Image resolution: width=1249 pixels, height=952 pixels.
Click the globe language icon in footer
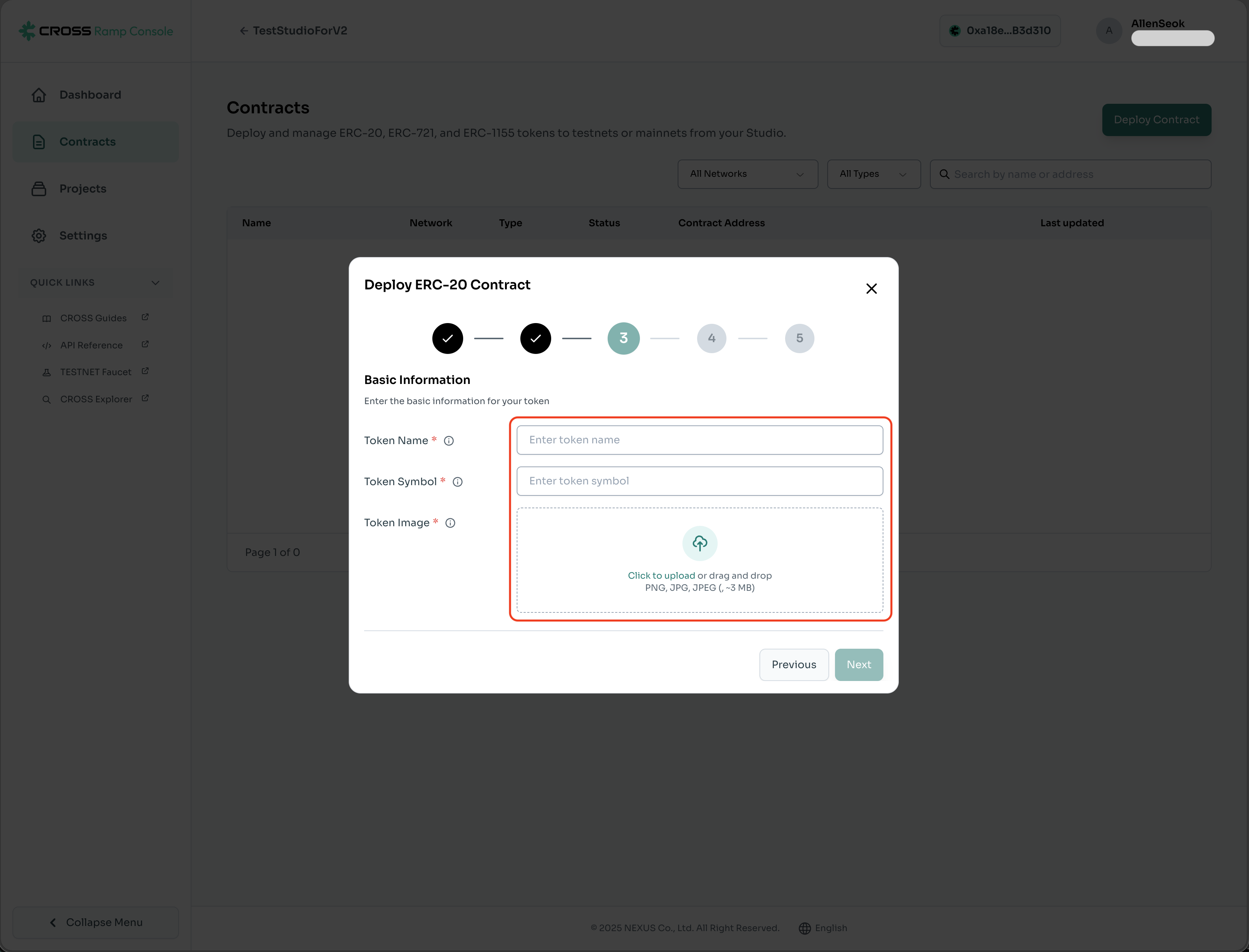(804, 928)
